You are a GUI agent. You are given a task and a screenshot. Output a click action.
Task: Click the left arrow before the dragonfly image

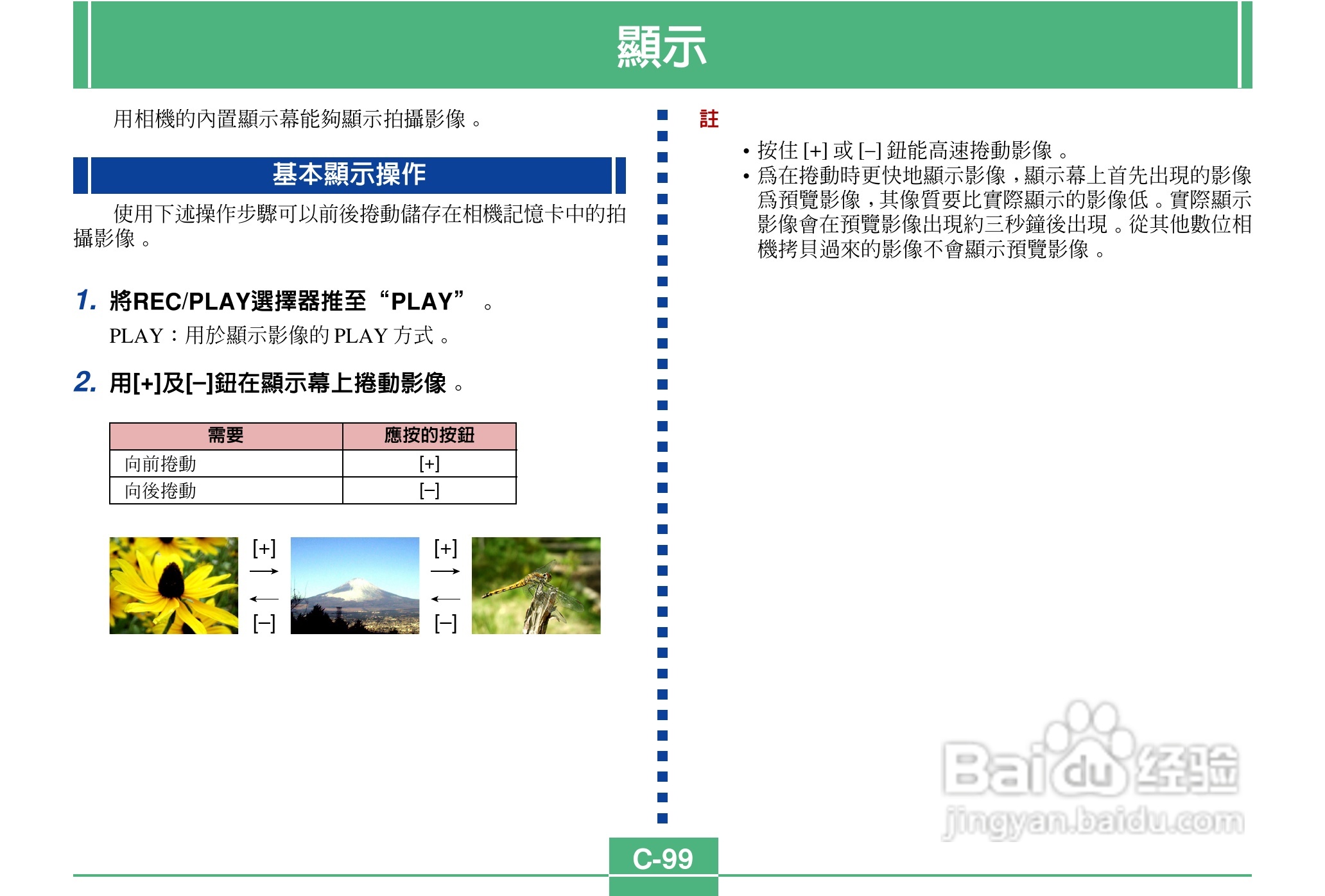click(x=446, y=599)
